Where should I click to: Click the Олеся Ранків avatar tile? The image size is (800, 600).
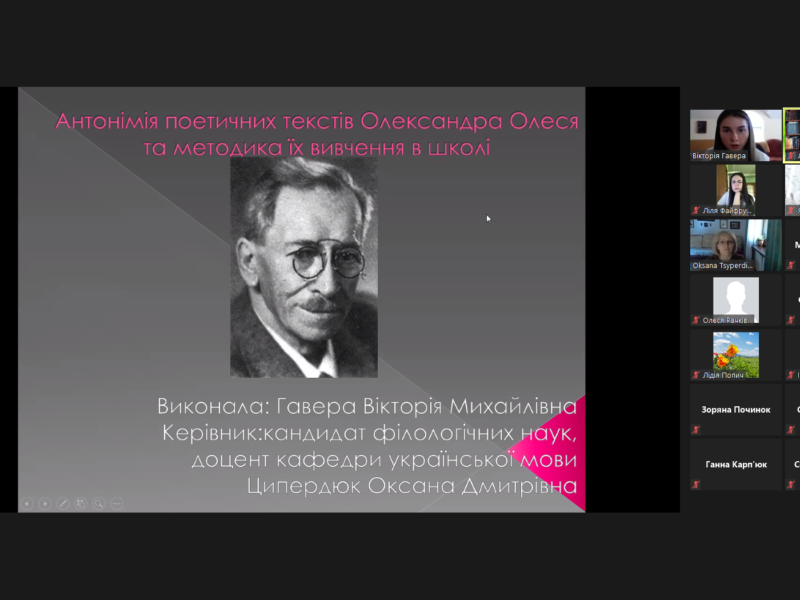tap(736, 298)
